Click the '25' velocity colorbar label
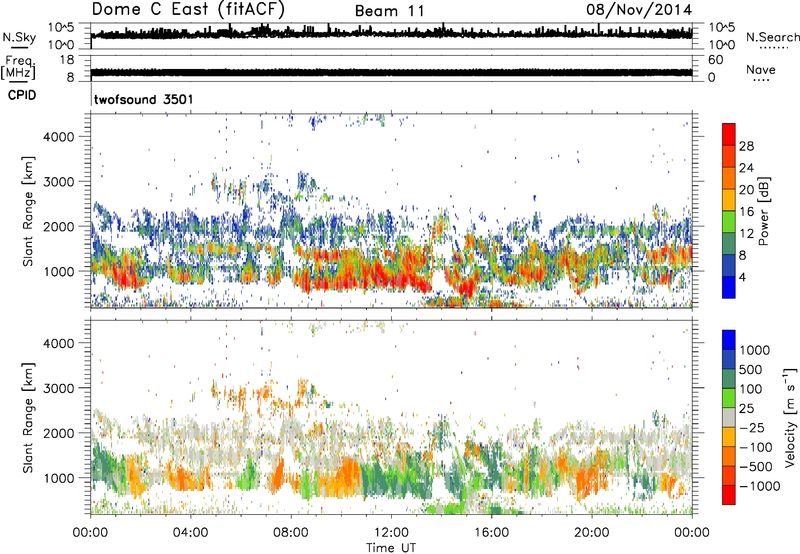This screenshot has width=800, height=554. 746,408
